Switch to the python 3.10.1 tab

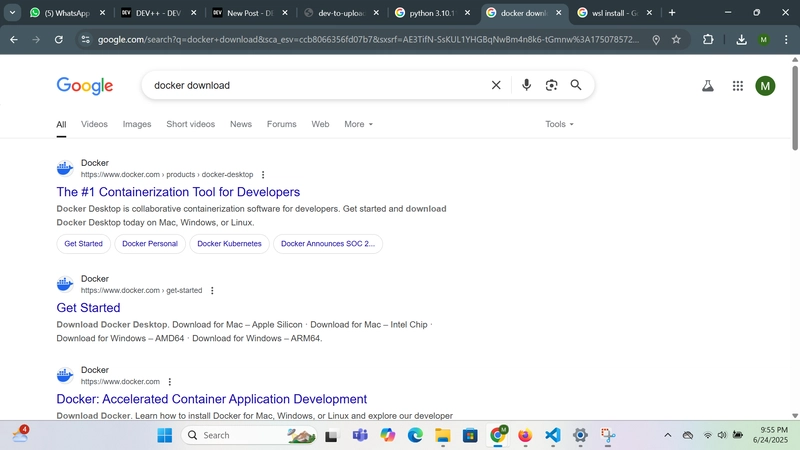coord(432,13)
